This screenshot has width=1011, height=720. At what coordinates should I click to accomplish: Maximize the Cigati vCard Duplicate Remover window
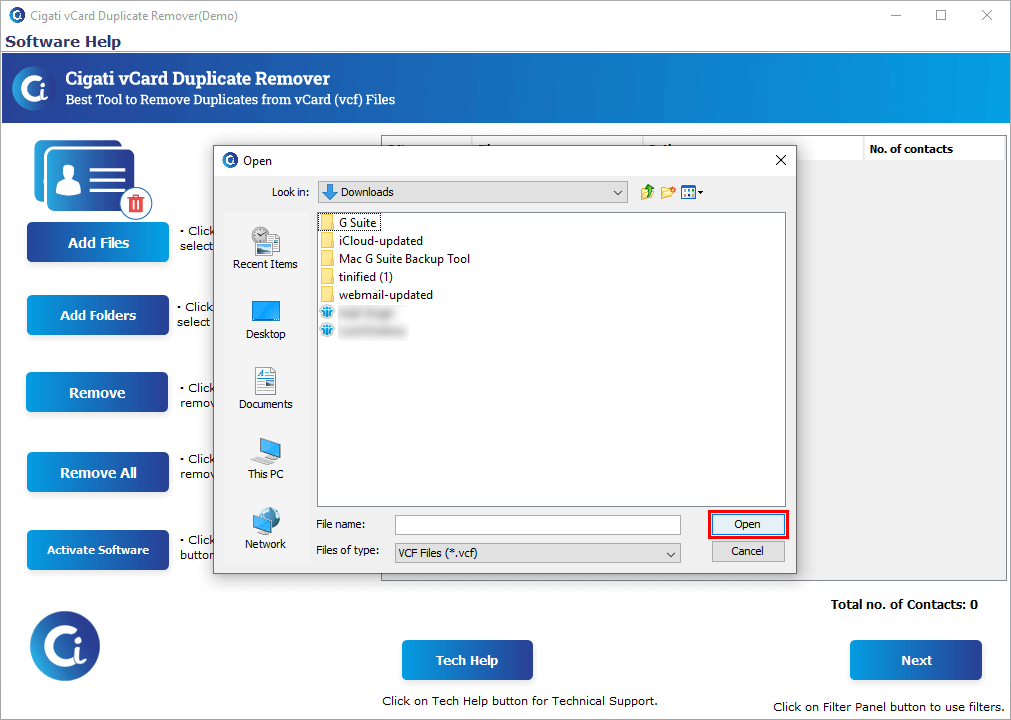click(x=941, y=15)
